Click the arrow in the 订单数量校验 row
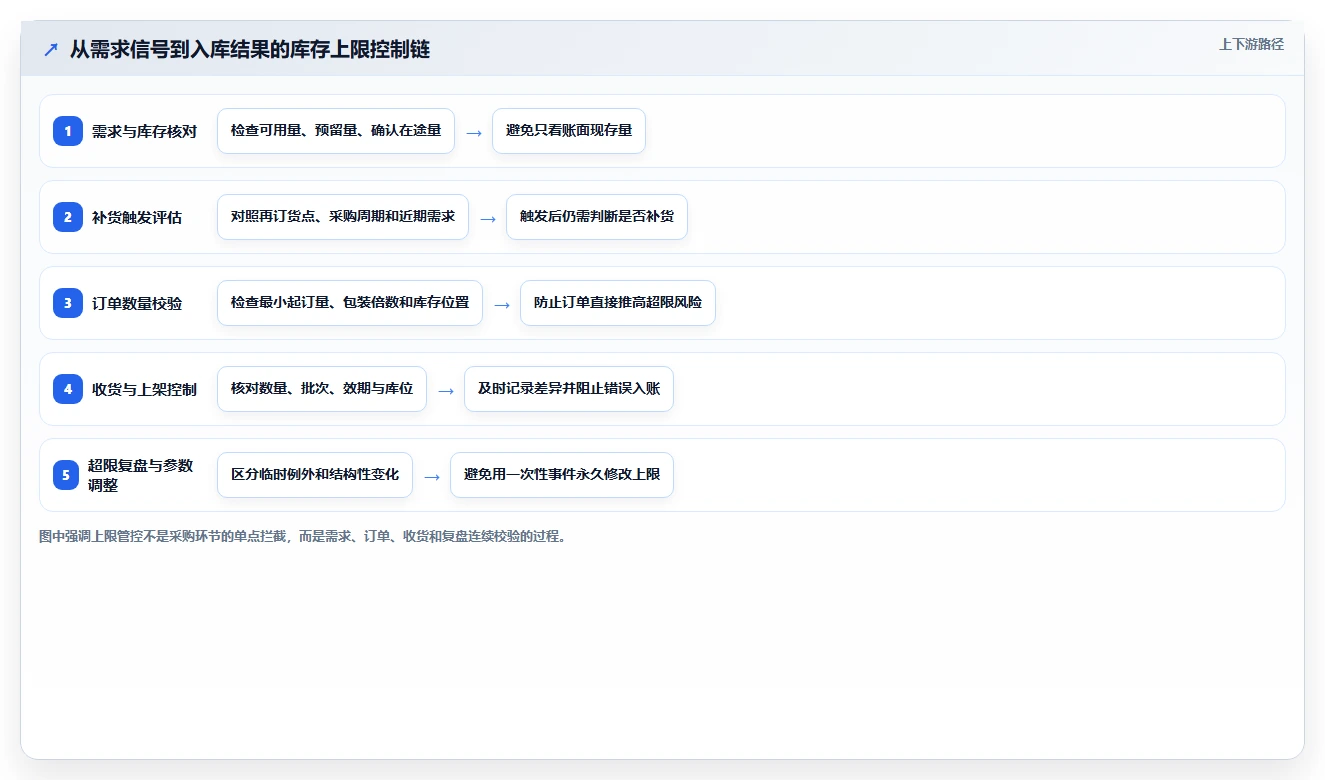The image size is (1325, 780). [502, 304]
